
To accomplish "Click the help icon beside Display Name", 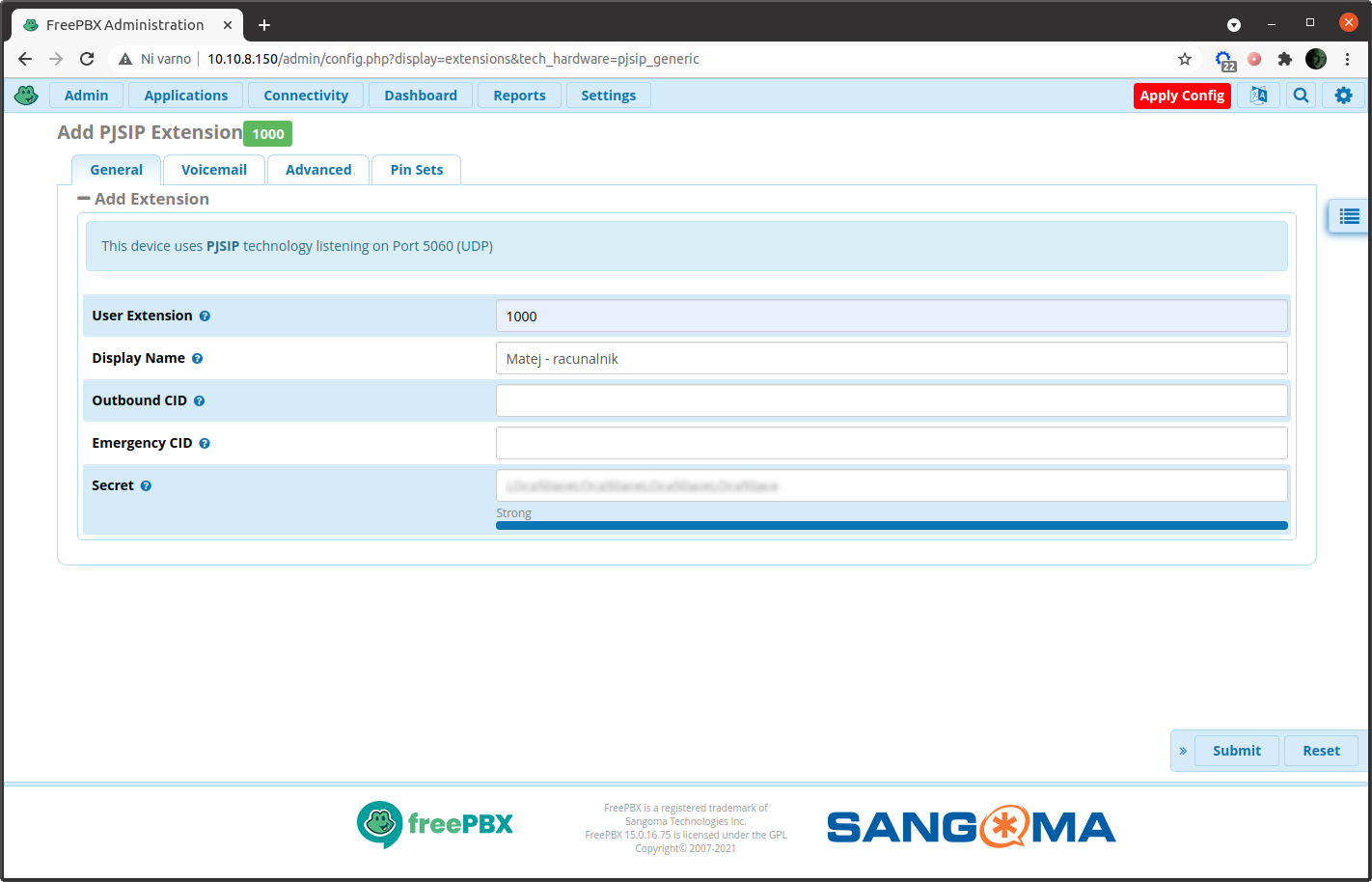I will click(197, 358).
